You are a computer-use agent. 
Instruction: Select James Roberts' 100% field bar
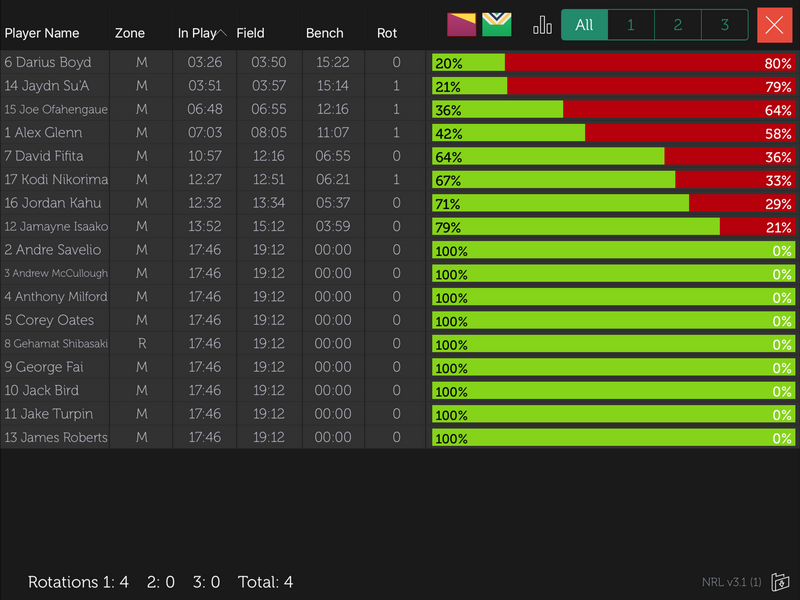(x=613, y=438)
